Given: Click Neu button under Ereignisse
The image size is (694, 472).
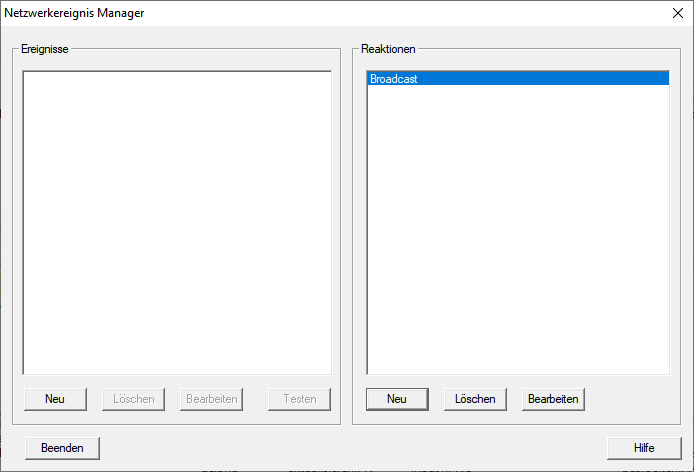Looking at the screenshot, I should [x=55, y=399].
